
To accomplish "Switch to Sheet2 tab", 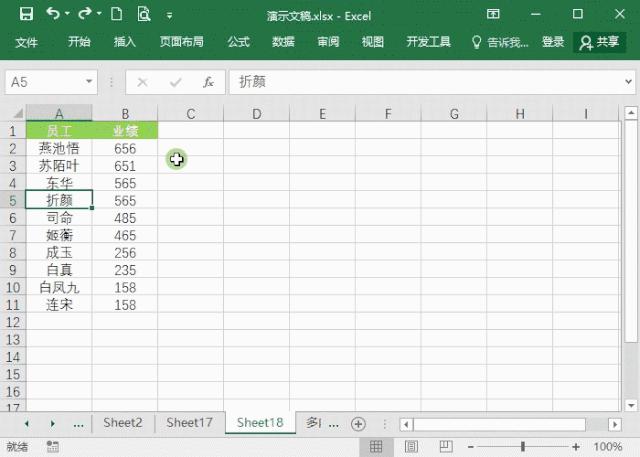I will coord(123,423).
